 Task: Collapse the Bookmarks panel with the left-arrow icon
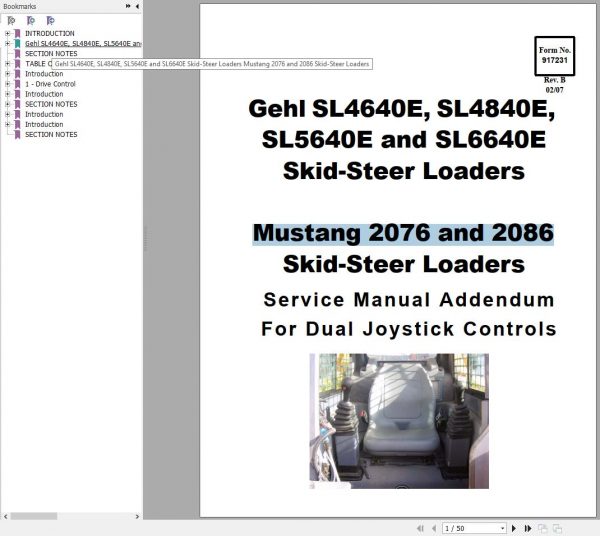(x=137, y=6)
